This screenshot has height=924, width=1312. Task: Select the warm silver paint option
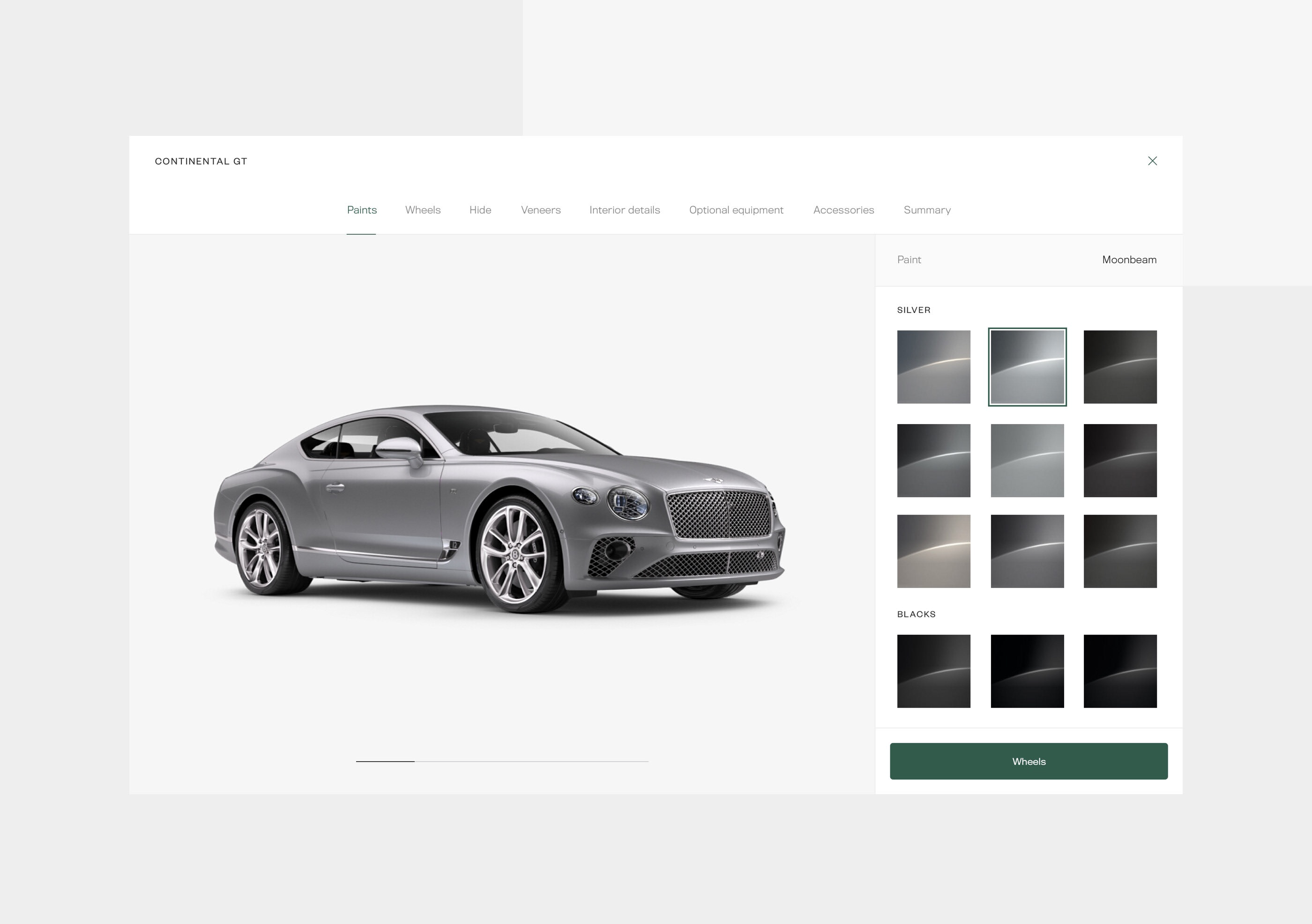(933, 552)
